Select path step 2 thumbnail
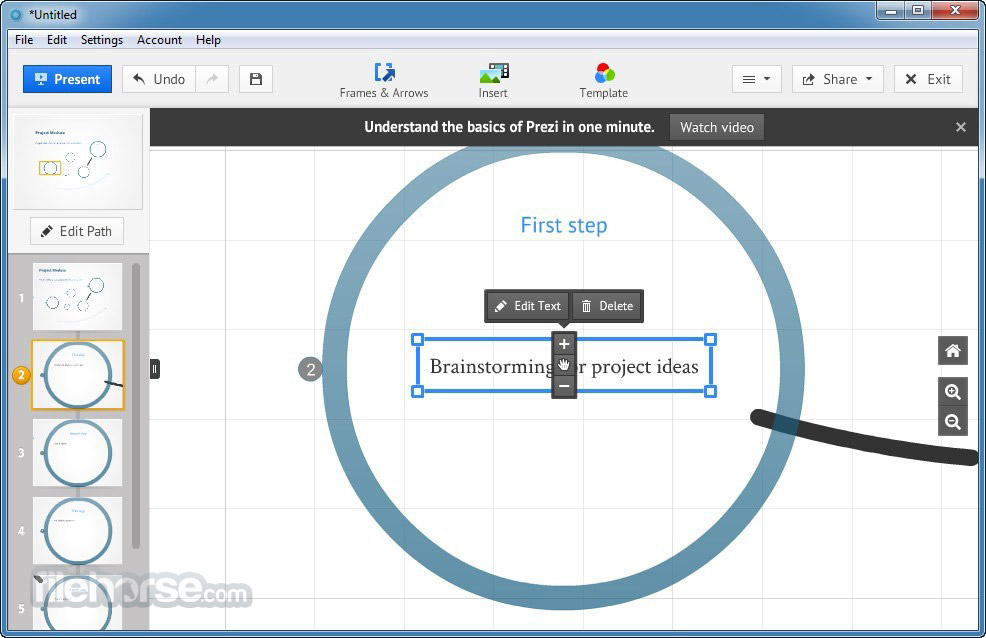This screenshot has height=638, width=986. point(78,375)
